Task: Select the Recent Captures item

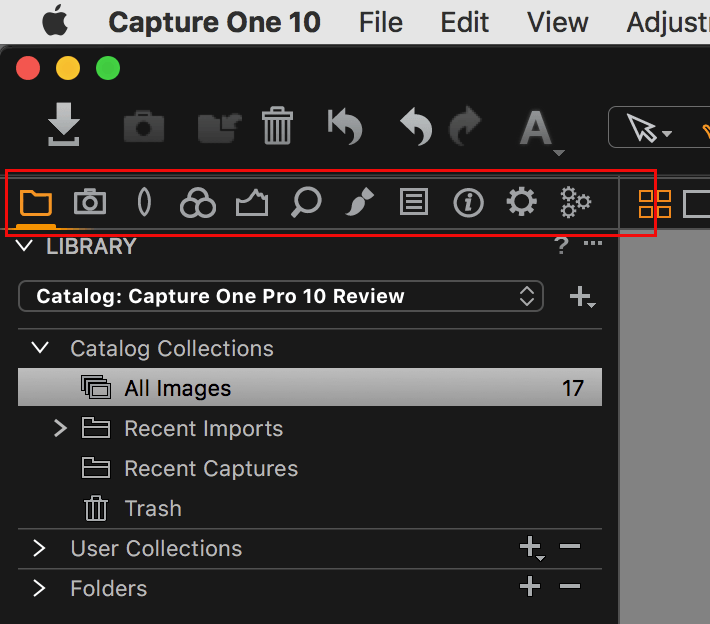Action: point(211,468)
